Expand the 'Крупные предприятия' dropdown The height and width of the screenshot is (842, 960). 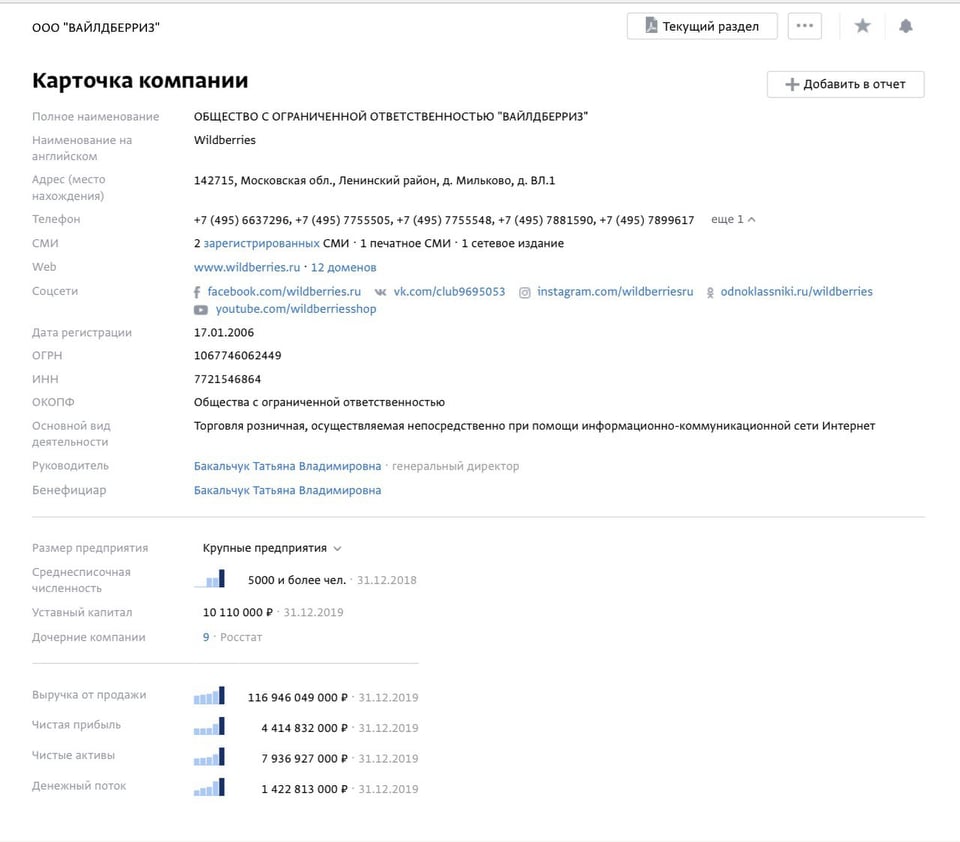point(272,548)
